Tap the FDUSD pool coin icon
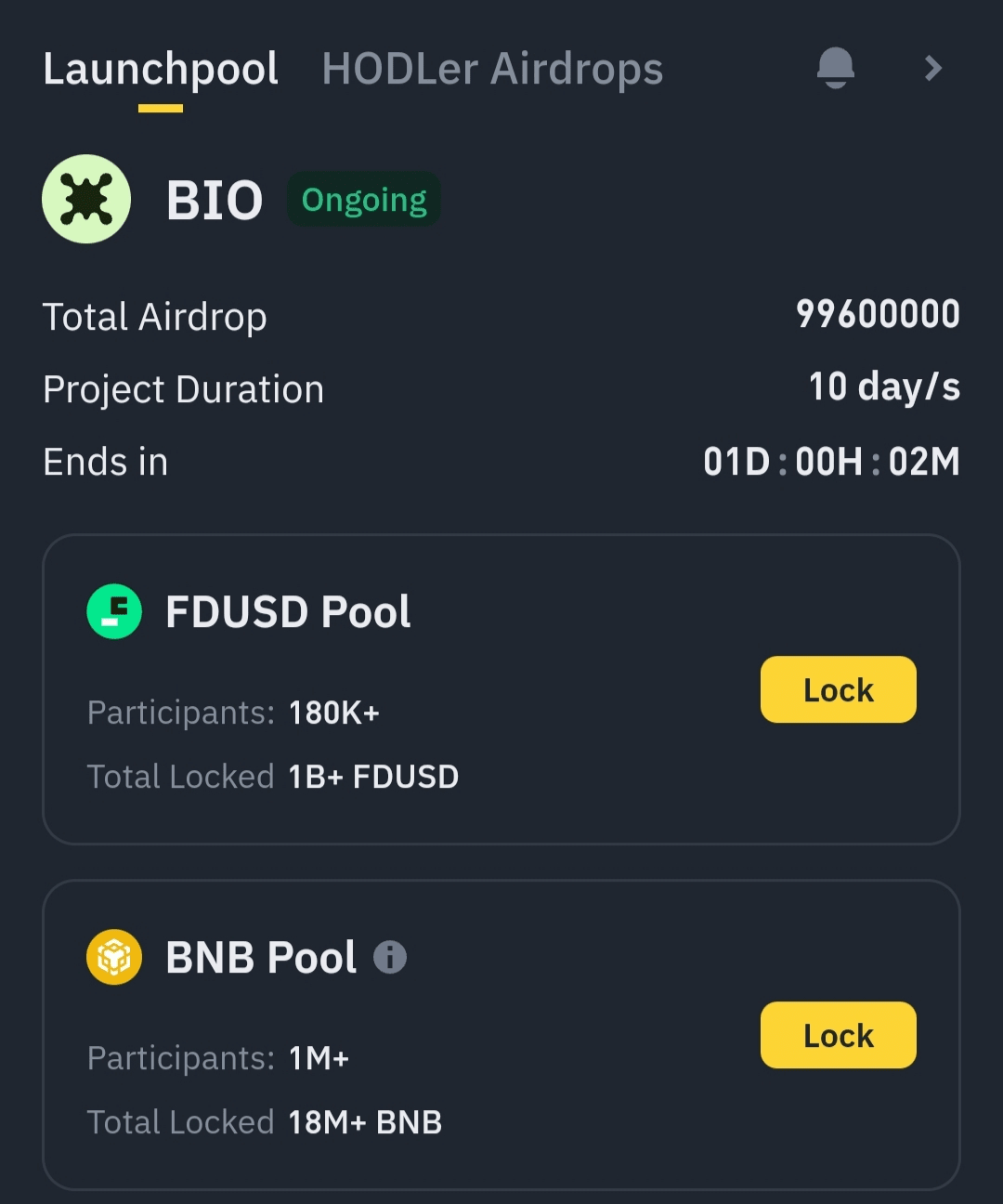The image size is (1003, 1204). (114, 611)
